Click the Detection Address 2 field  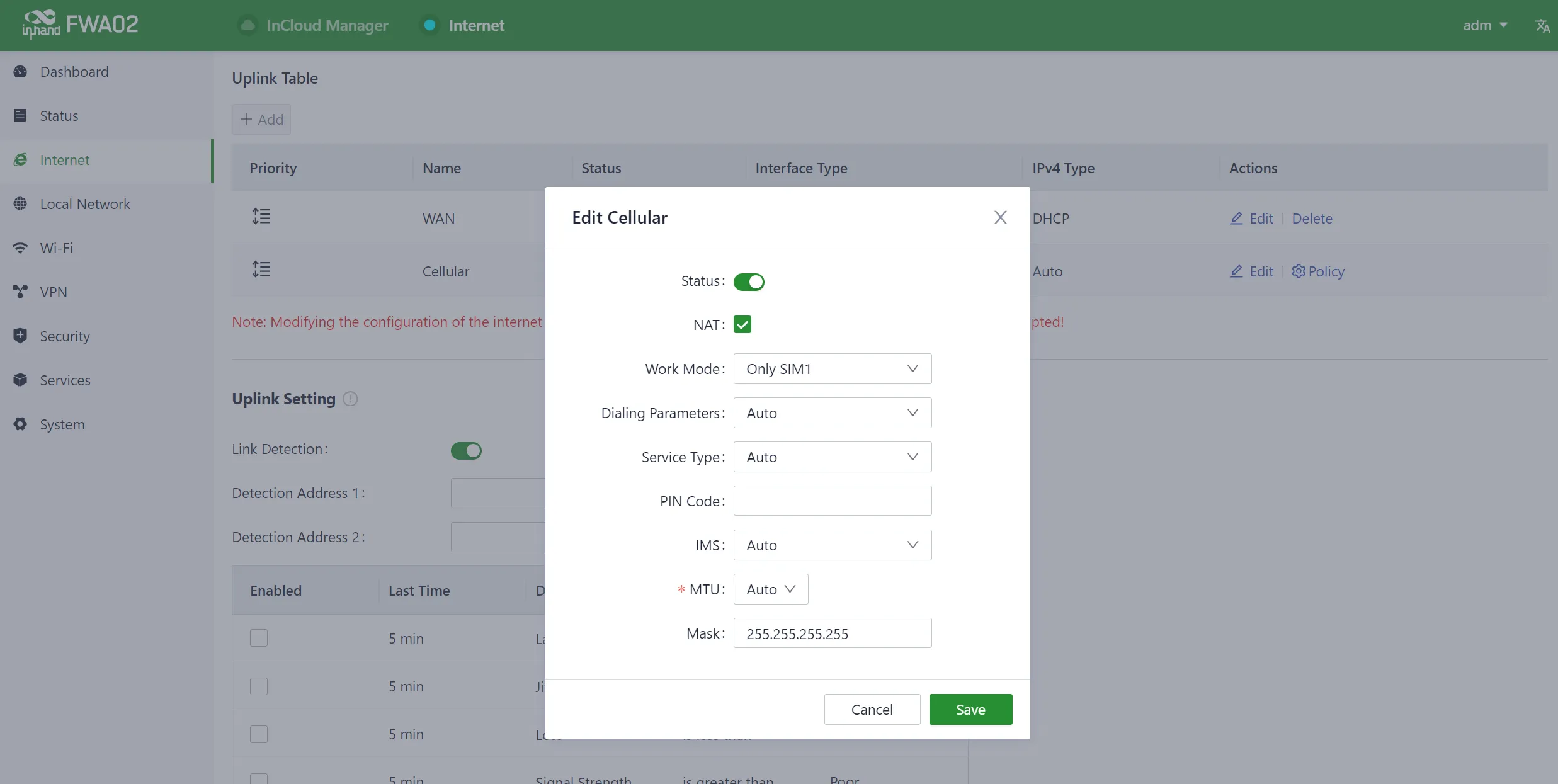pos(498,537)
